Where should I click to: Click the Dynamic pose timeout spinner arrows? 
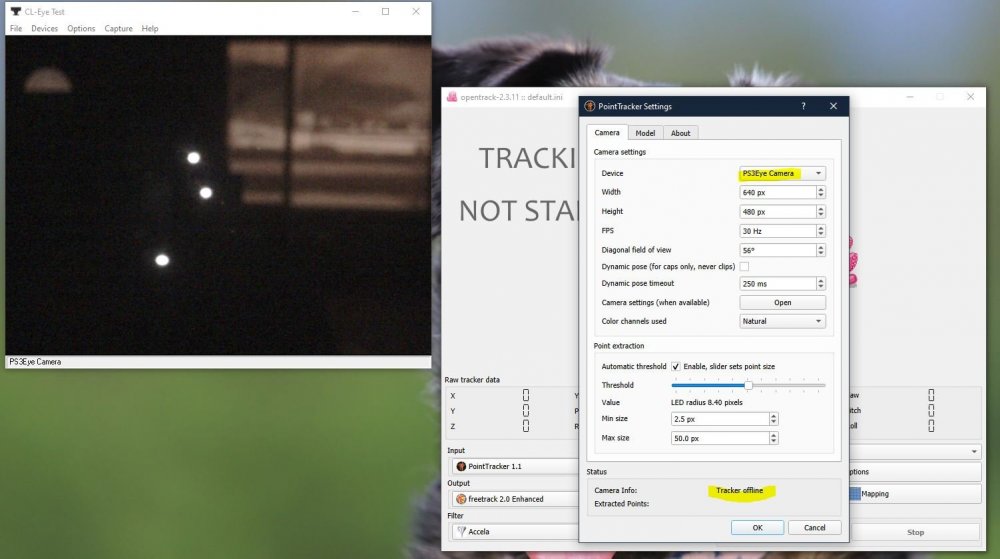pyautogui.click(x=821, y=284)
